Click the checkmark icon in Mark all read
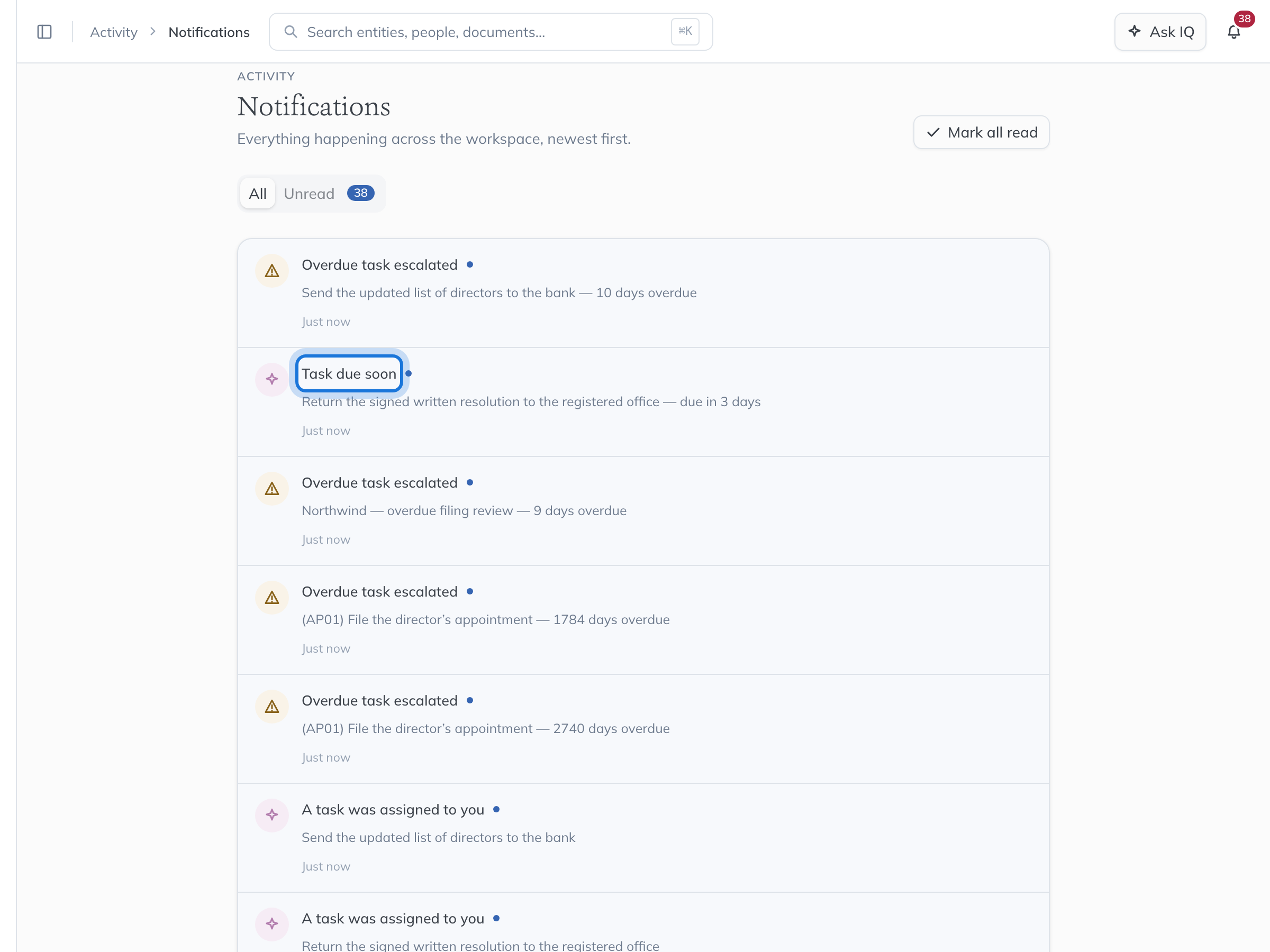 click(x=933, y=133)
